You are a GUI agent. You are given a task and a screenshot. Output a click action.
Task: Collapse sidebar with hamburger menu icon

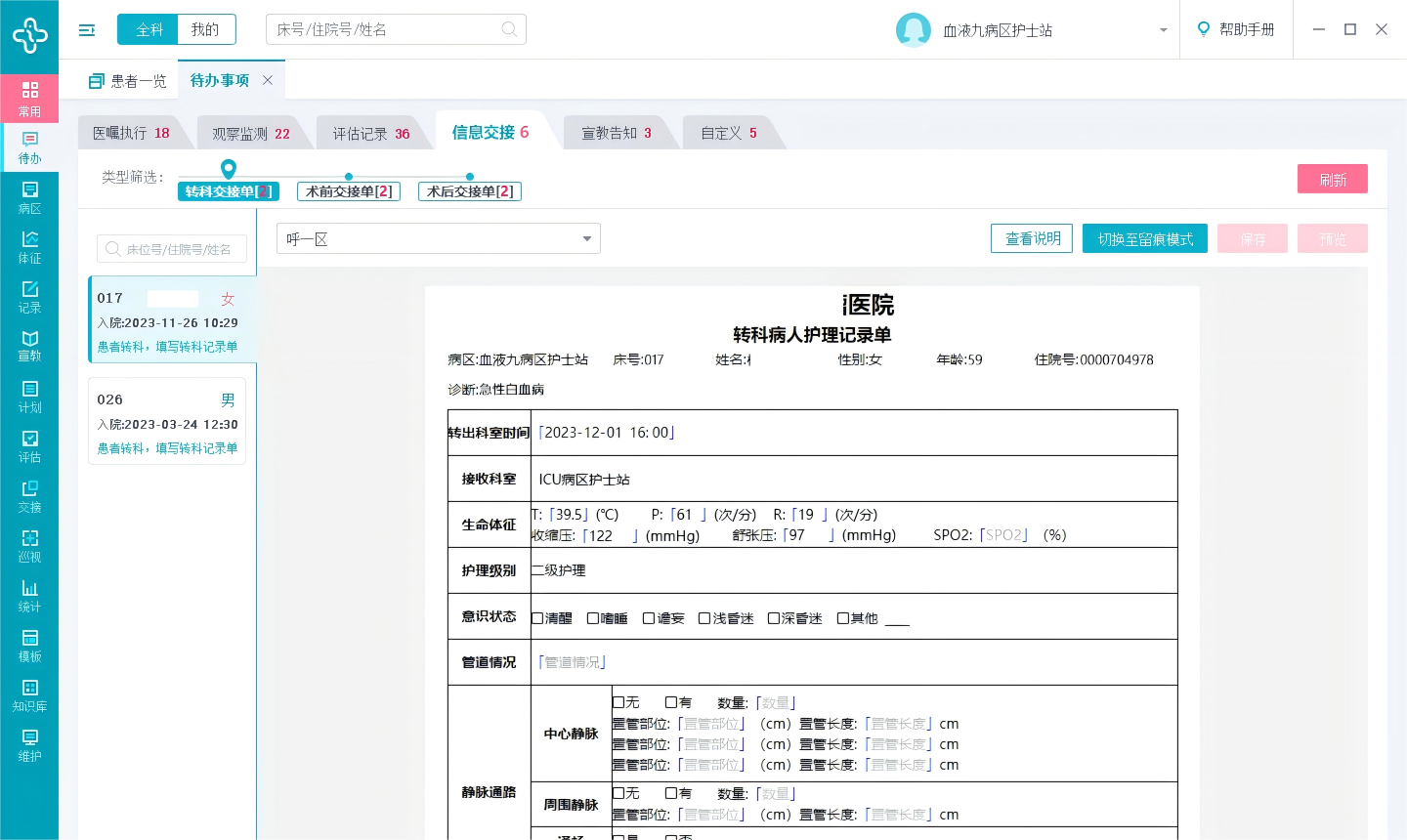pyautogui.click(x=87, y=30)
